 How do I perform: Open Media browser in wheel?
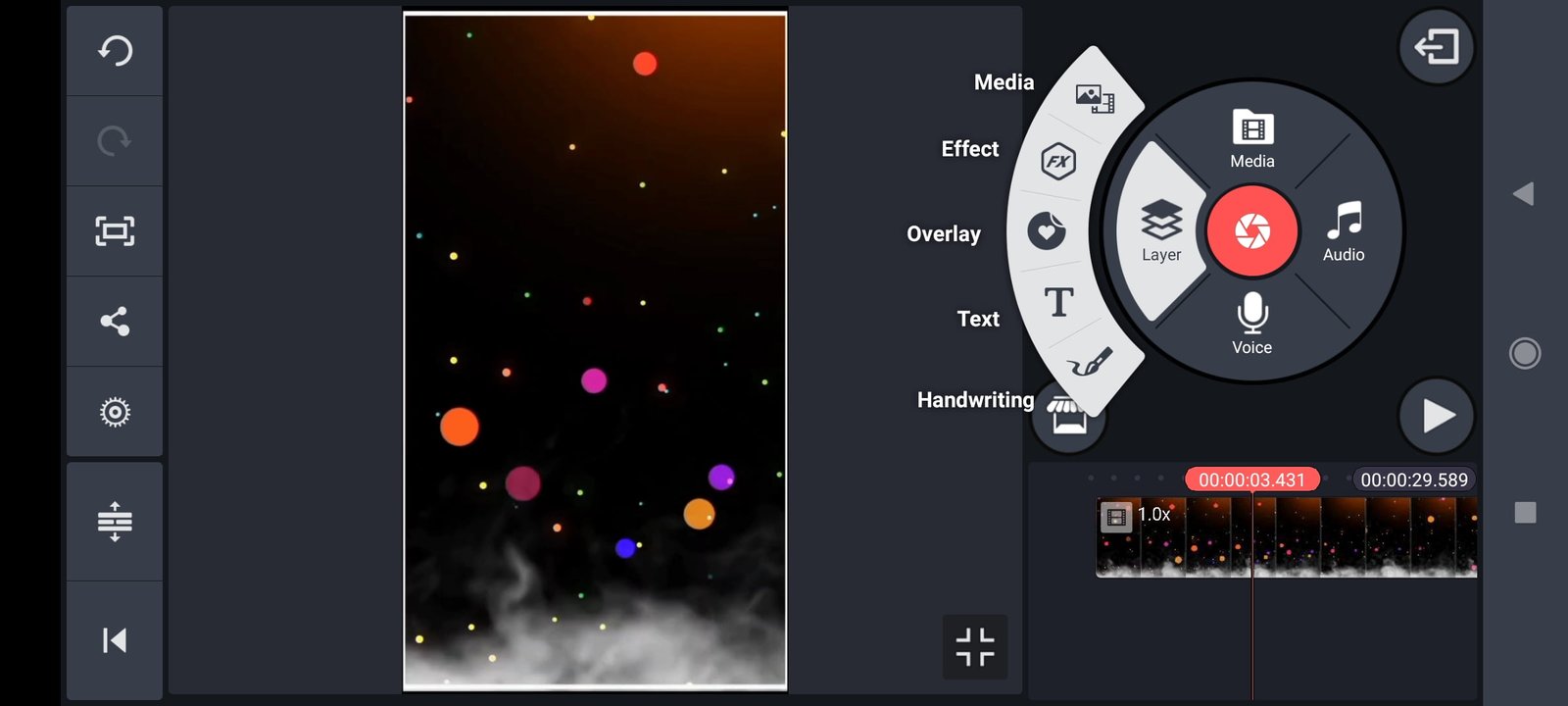coord(1252,139)
